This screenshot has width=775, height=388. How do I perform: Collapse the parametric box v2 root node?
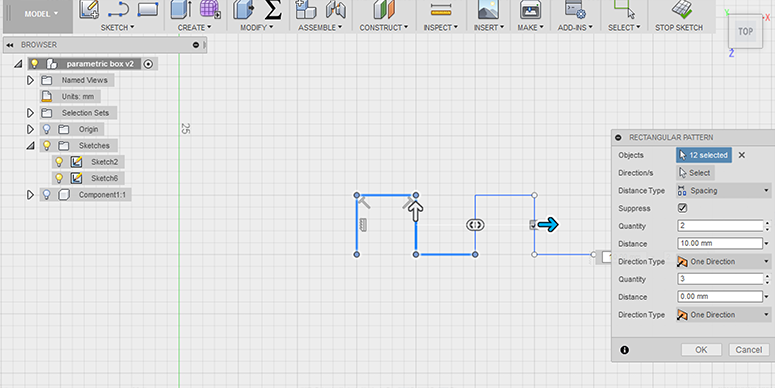pyautogui.click(x=18, y=64)
